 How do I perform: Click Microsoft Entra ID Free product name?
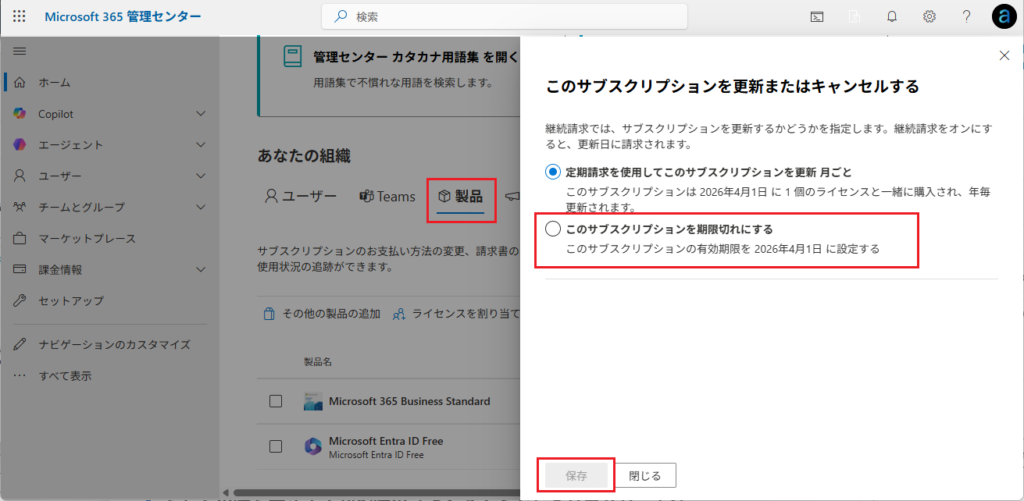(x=386, y=441)
